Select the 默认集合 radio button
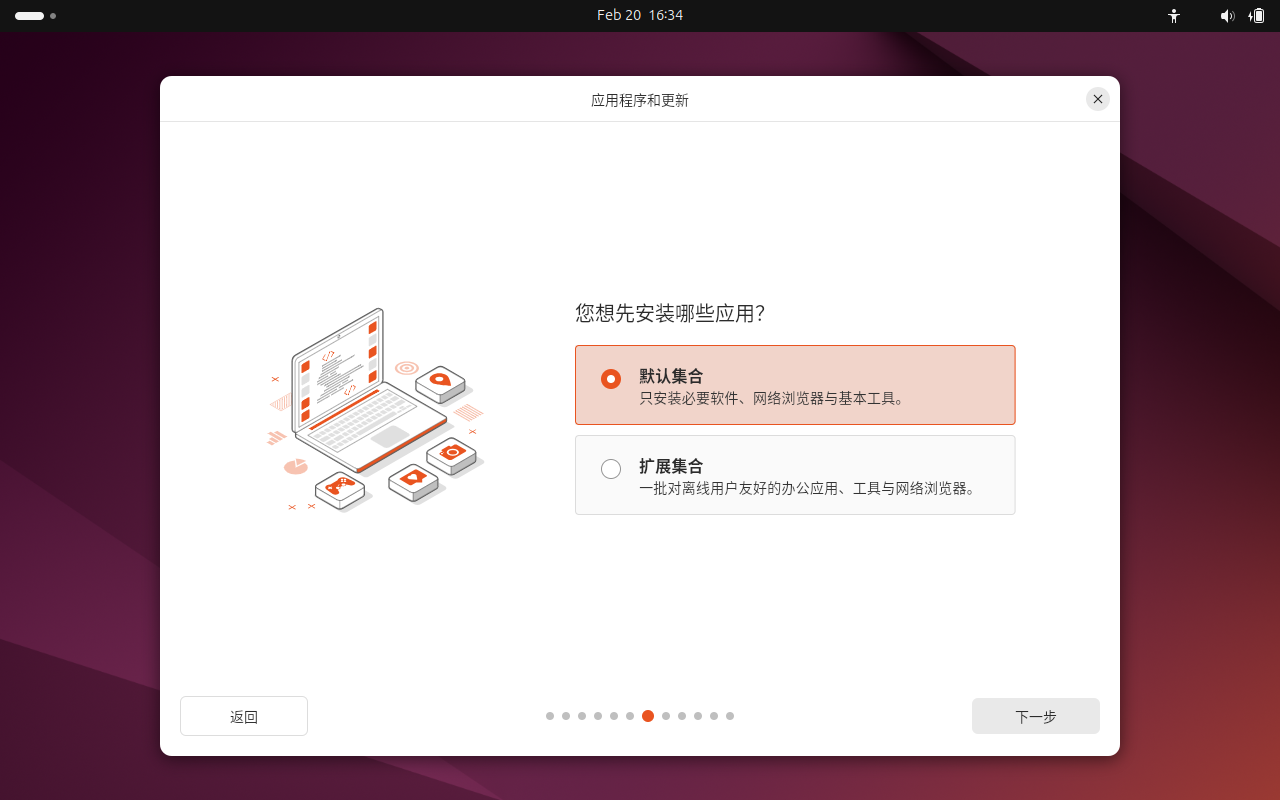This screenshot has width=1280, height=800. (x=611, y=379)
